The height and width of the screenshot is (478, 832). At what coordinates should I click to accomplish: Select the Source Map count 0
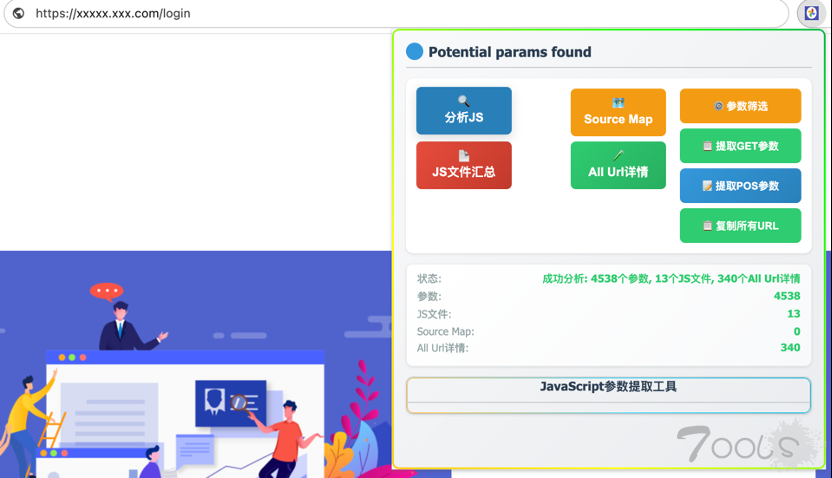pyautogui.click(x=796, y=331)
